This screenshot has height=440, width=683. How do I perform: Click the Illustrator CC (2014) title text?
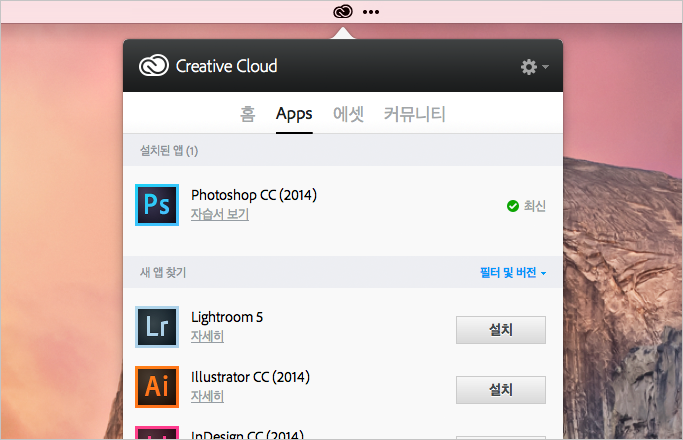(x=250, y=377)
